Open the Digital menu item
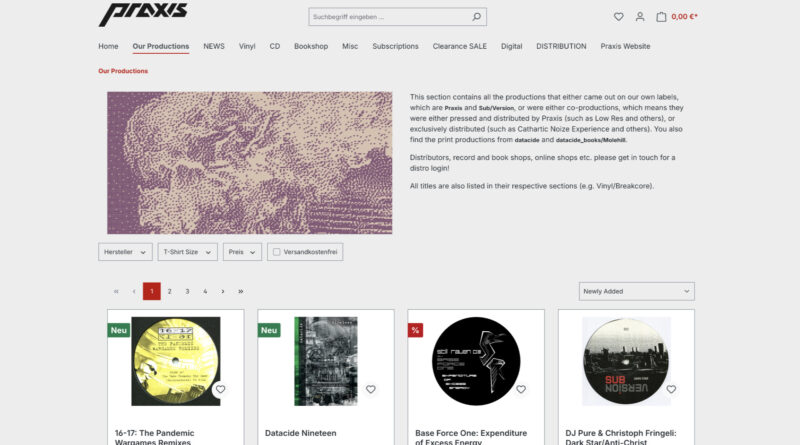The width and height of the screenshot is (800, 445). [x=511, y=46]
